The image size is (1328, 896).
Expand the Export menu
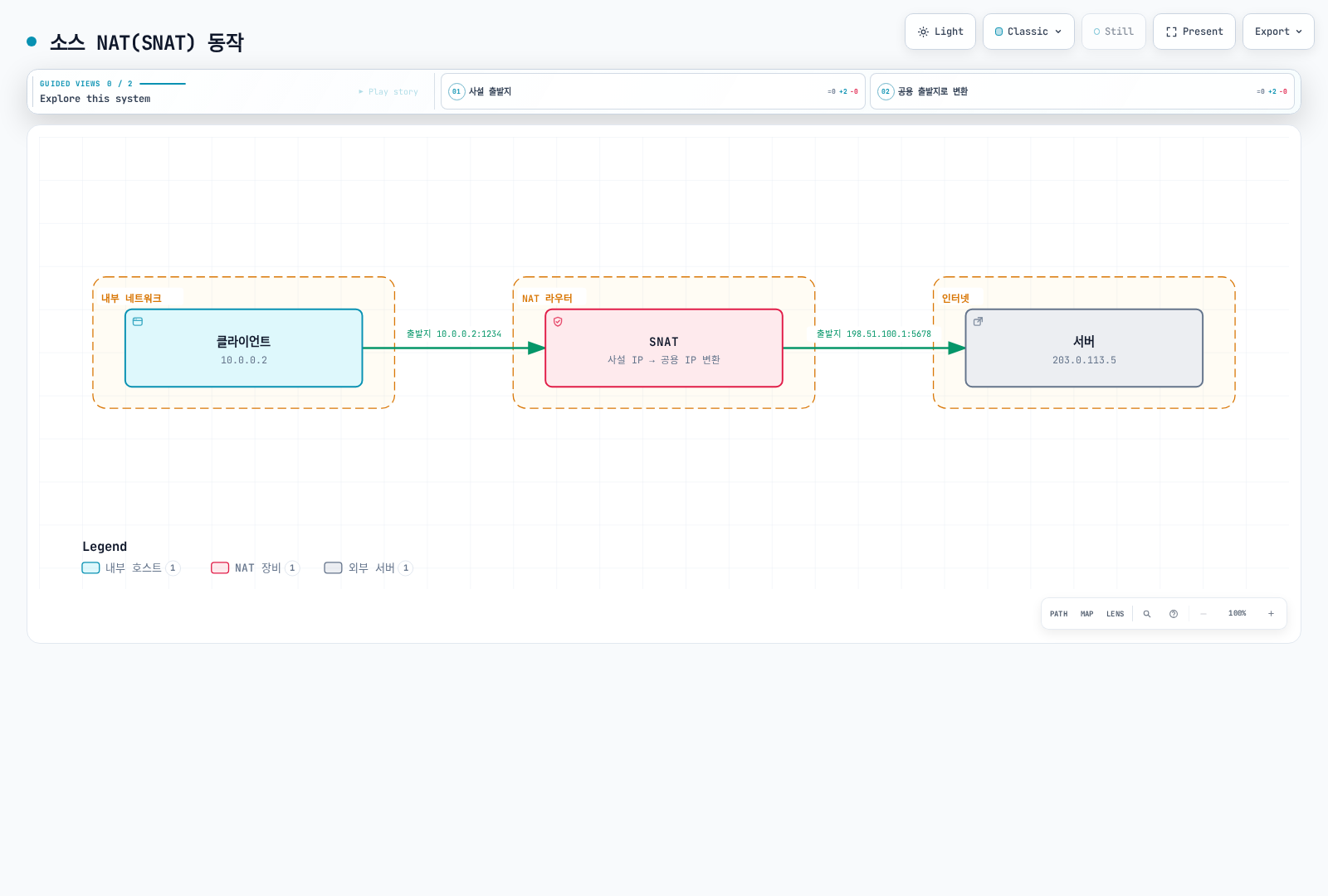(1278, 32)
